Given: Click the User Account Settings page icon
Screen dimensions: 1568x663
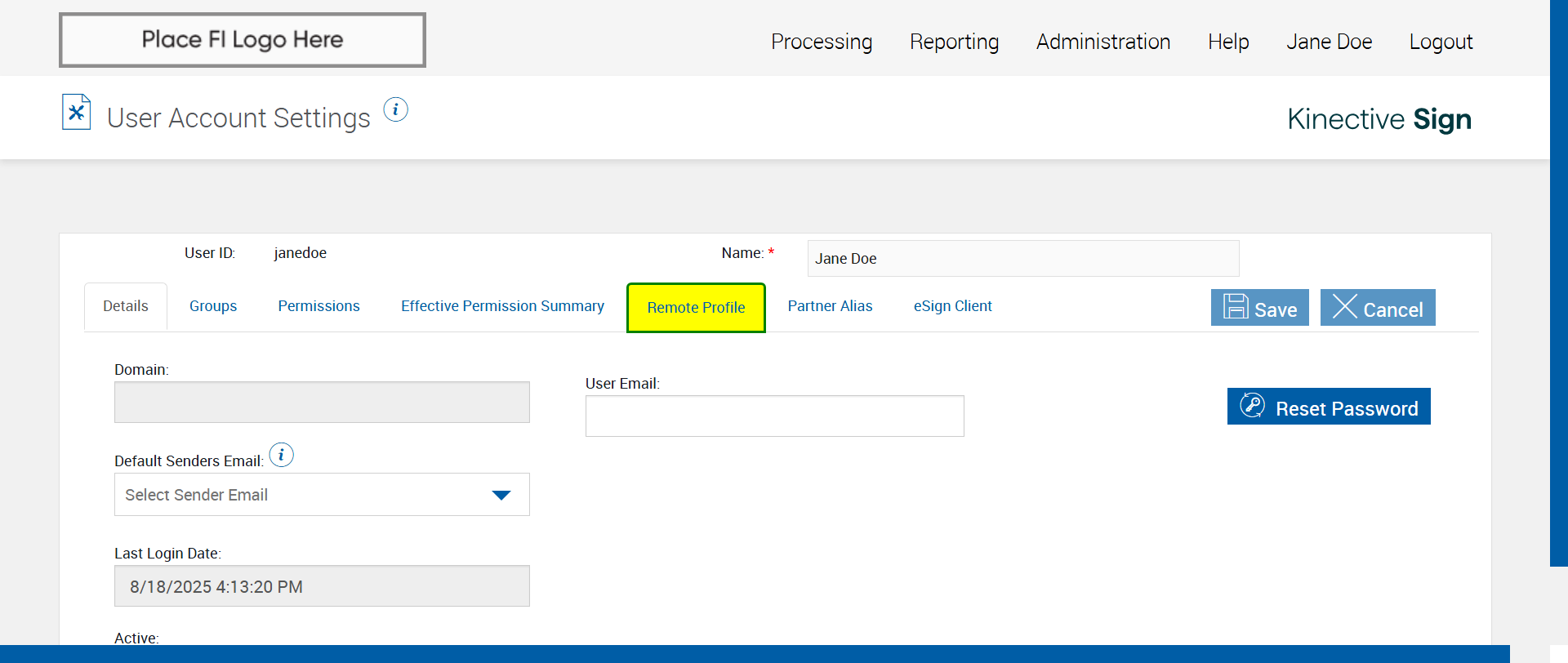Looking at the screenshot, I should point(76,113).
